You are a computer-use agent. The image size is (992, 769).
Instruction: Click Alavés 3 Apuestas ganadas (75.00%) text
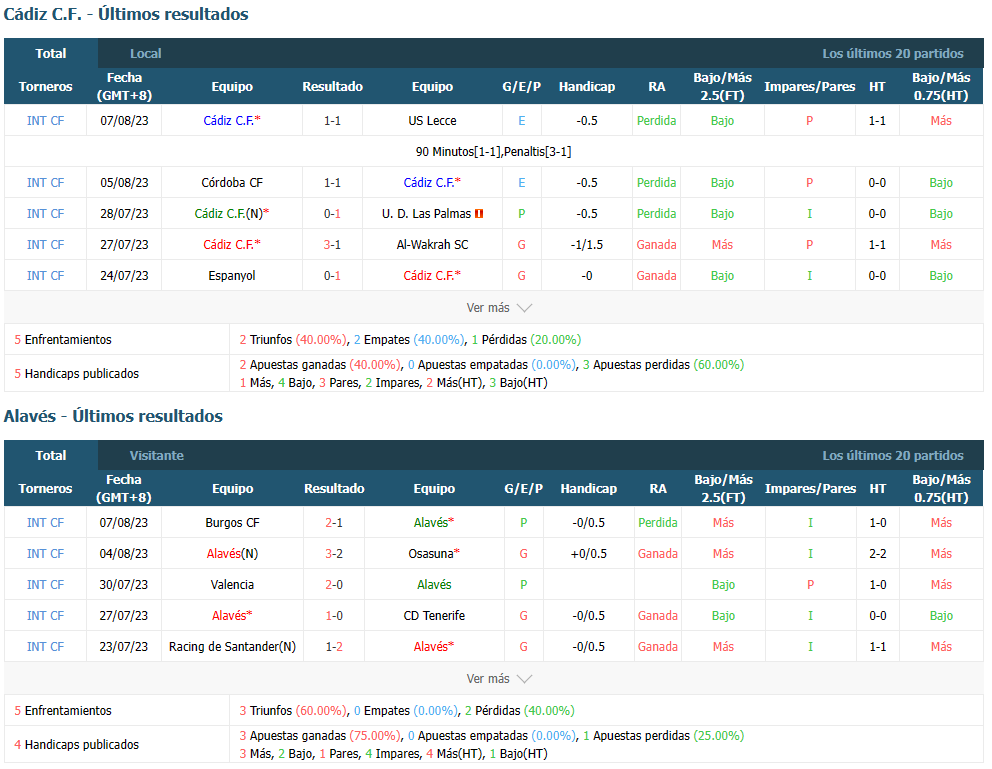(319, 735)
